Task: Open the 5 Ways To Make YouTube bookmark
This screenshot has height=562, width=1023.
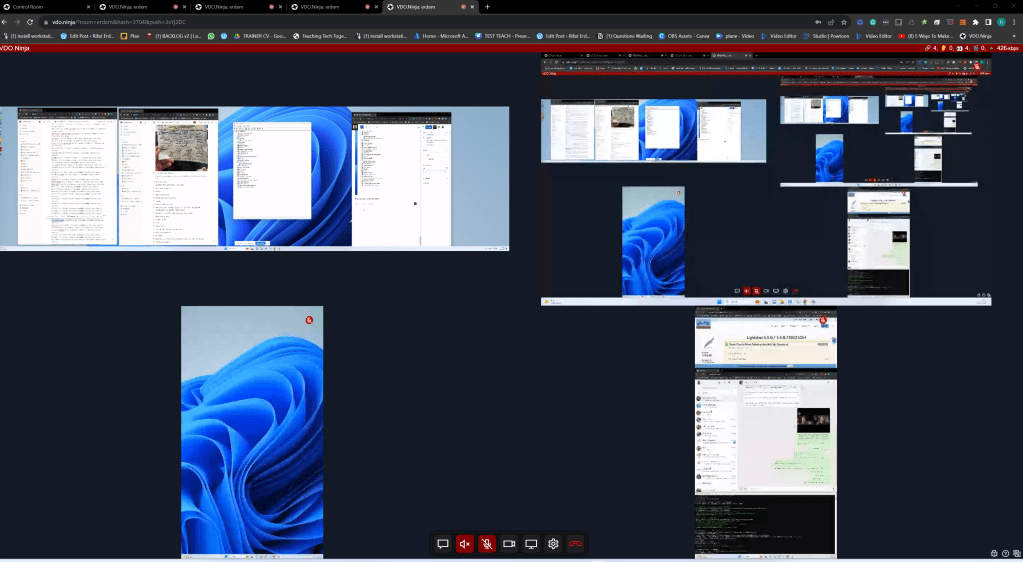Action: [926, 36]
